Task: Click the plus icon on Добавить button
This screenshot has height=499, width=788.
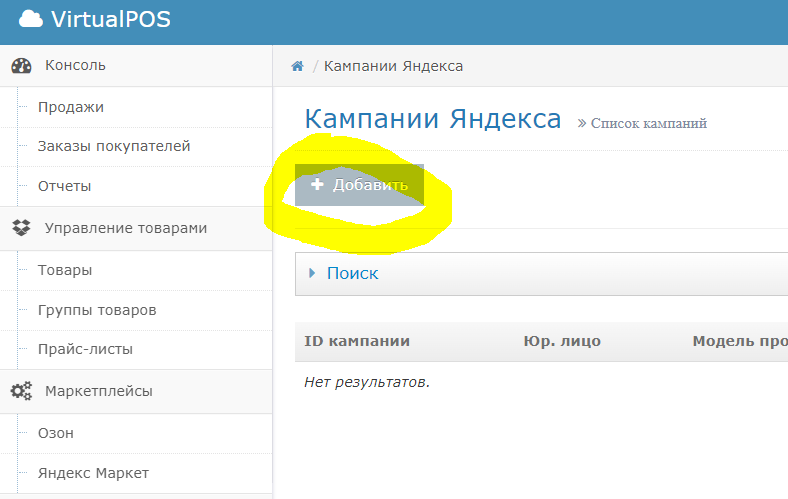Action: pos(317,184)
